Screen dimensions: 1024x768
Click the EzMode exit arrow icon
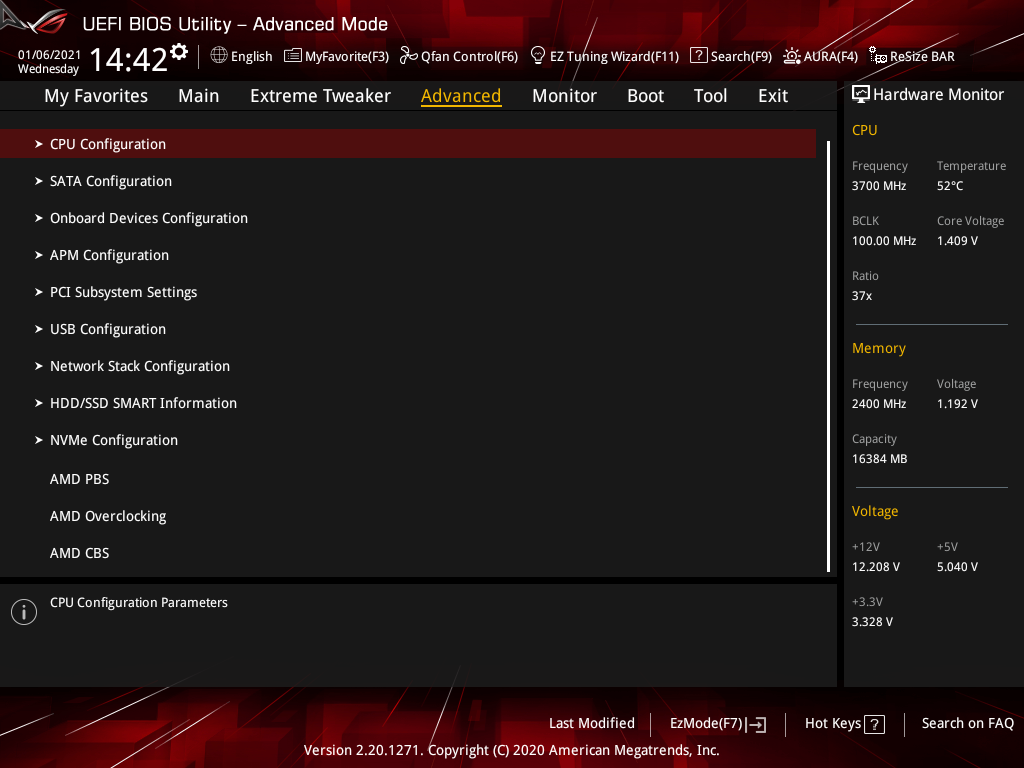(756, 724)
